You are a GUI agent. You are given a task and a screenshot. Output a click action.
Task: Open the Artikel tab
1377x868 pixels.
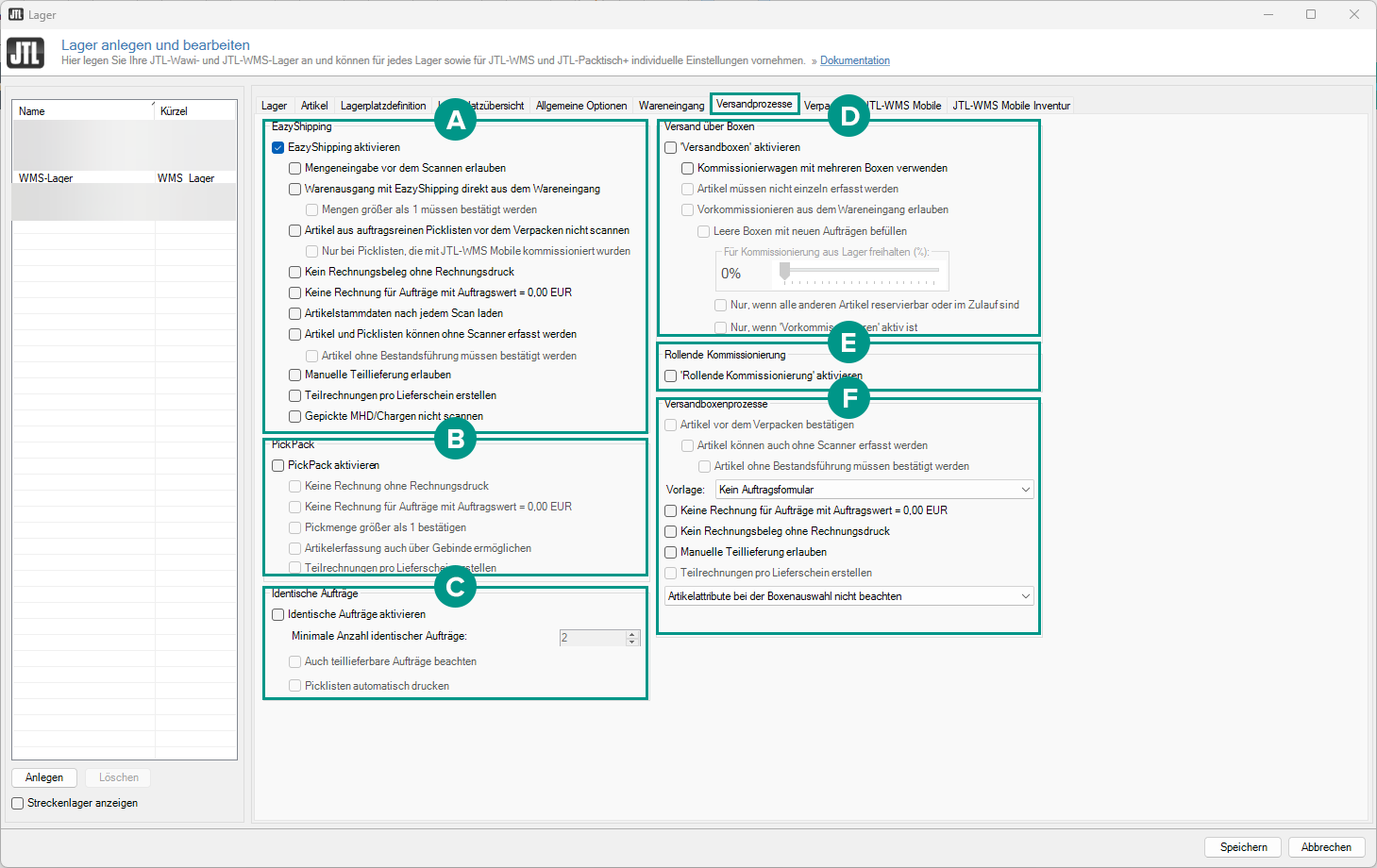314,106
